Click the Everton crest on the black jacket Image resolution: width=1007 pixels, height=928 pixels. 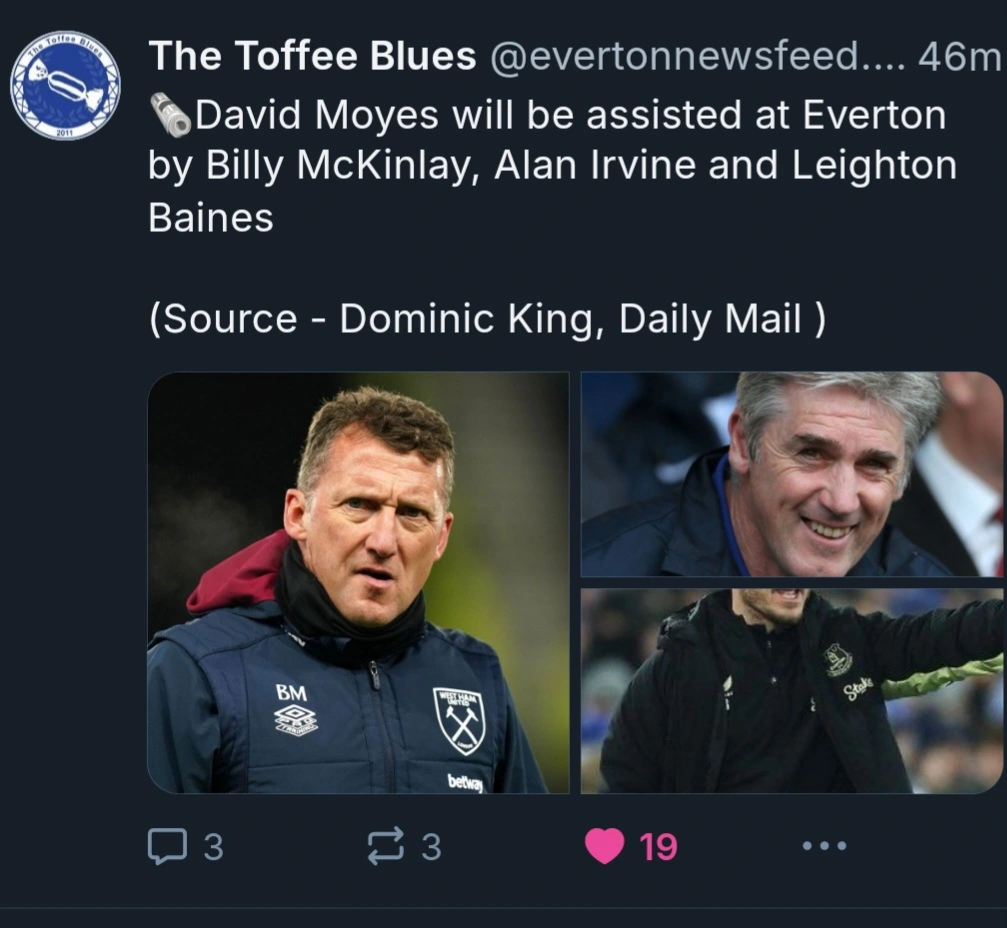(x=838, y=659)
